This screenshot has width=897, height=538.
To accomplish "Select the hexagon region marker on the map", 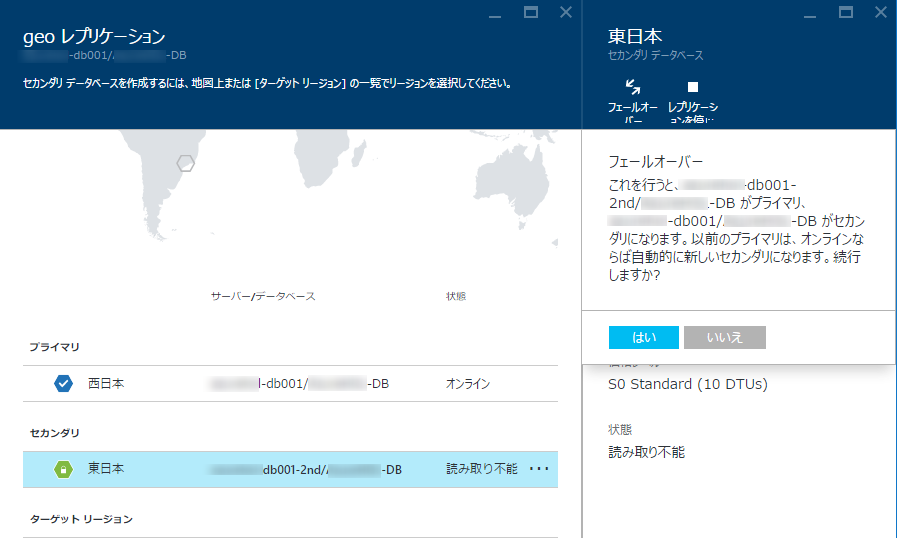I will [x=185, y=162].
